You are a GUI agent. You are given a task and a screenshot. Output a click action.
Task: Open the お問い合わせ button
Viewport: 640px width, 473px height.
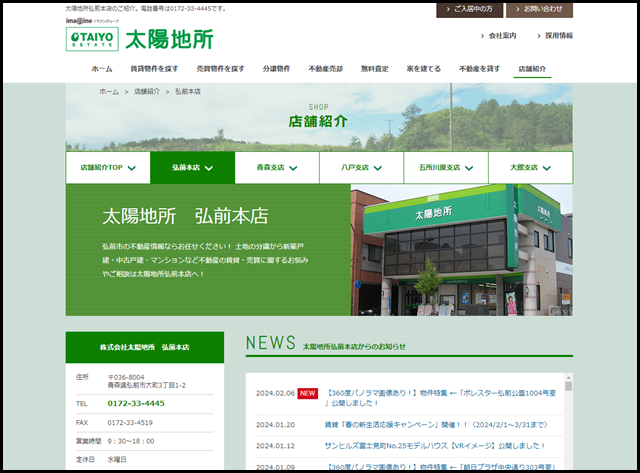click(x=539, y=9)
